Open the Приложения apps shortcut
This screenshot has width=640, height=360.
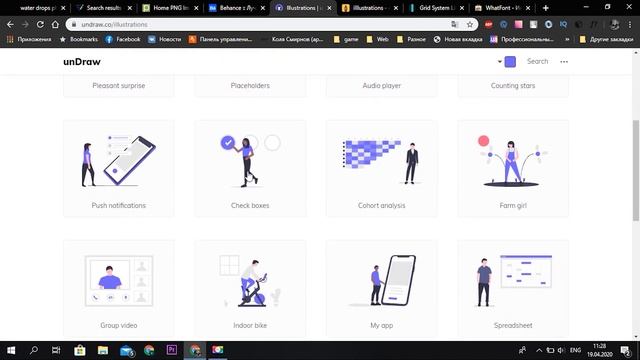point(29,39)
